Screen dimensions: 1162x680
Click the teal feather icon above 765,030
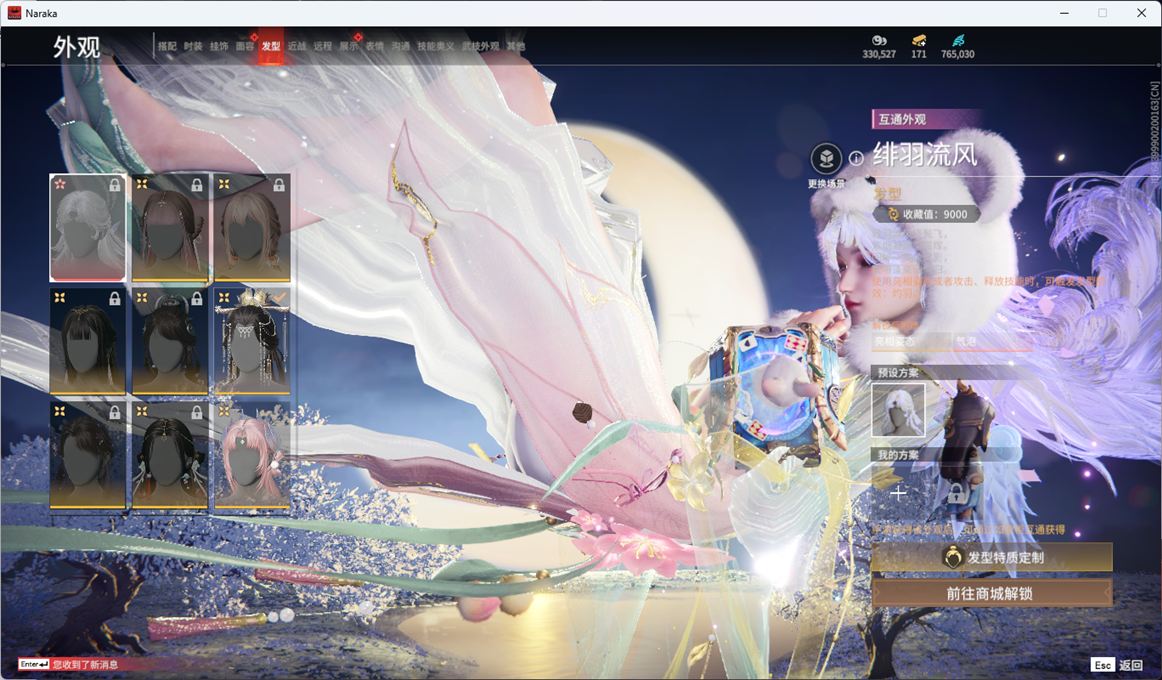(958, 40)
